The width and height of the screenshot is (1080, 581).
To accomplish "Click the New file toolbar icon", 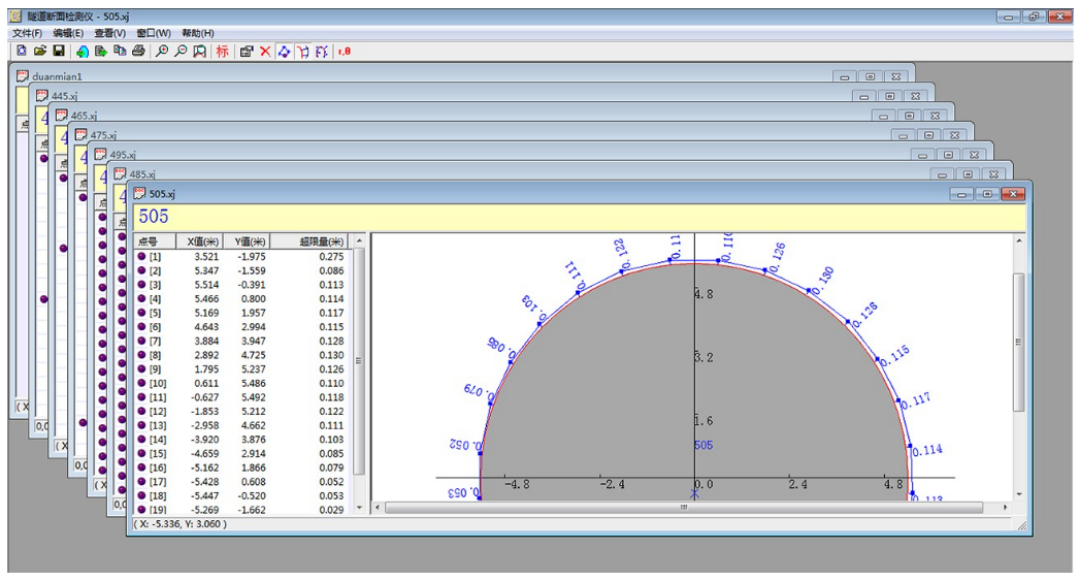I will tap(21, 51).
